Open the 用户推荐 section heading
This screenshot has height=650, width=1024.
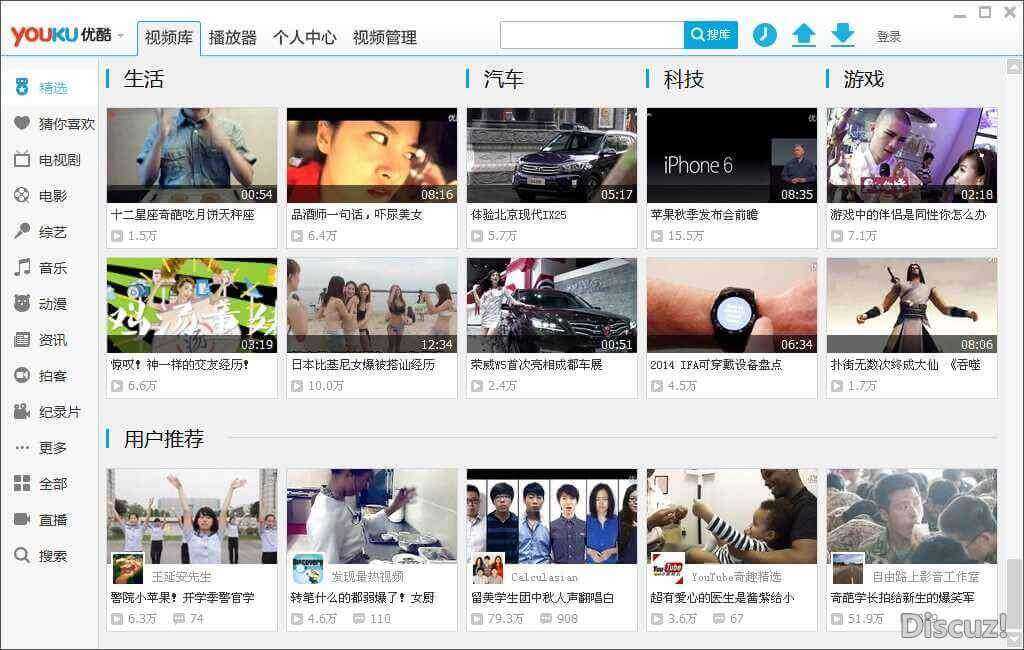[x=164, y=438]
